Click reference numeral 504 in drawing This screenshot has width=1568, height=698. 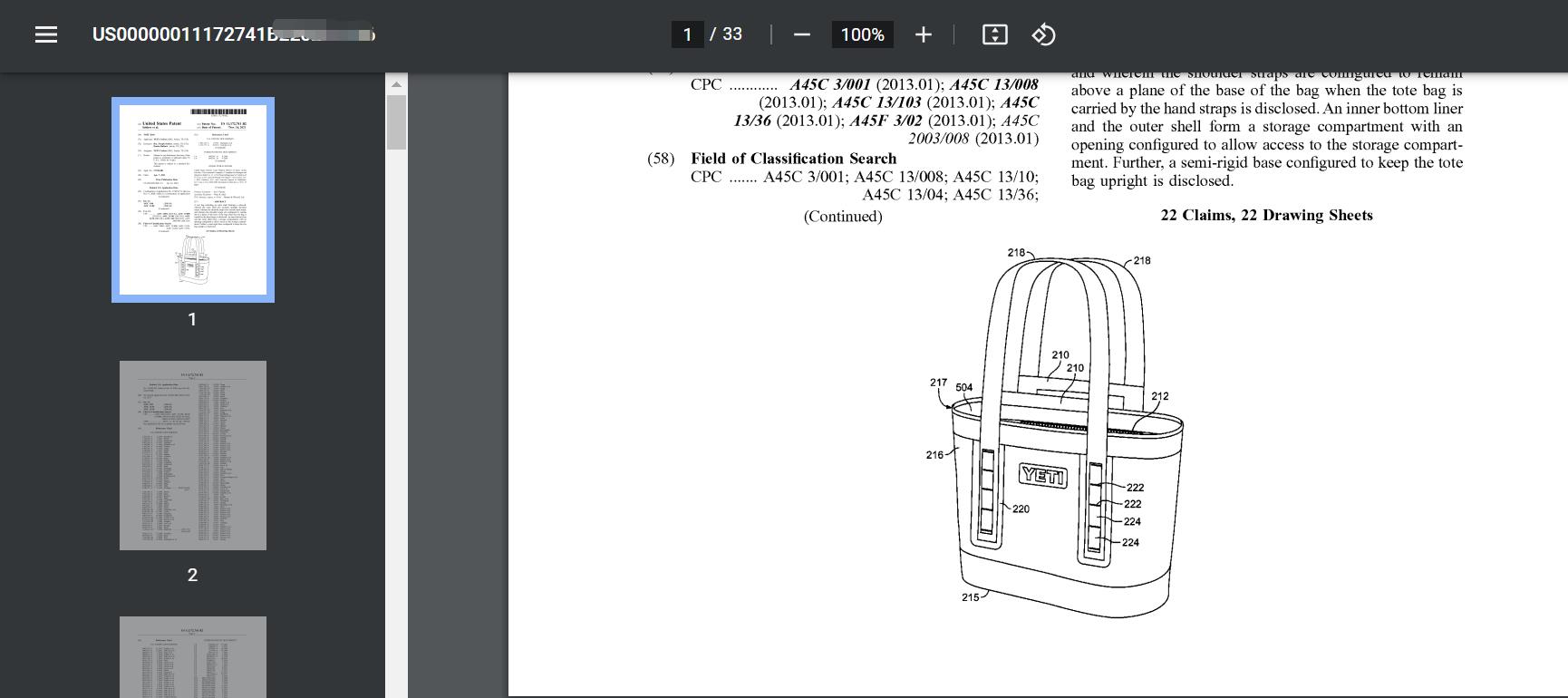point(963,387)
